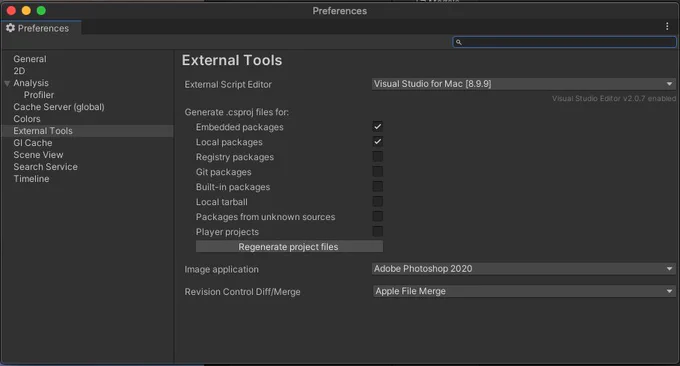Check Packages from unknown sources
Image resolution: width=680 pixels, height=366 pixels.
point(378,216)
